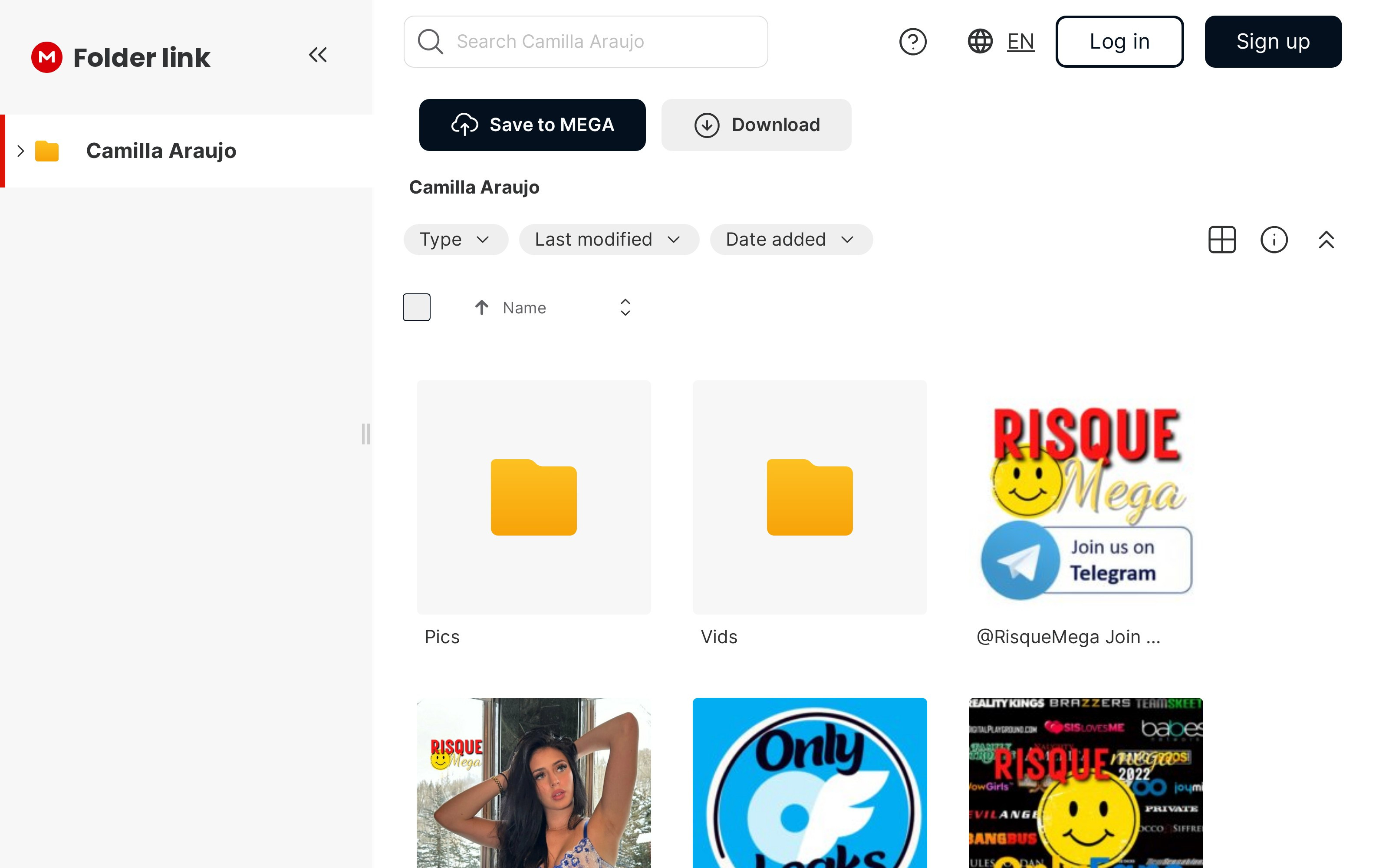Click the search magnifier icon
The width and height of the screenshot is (1389, 868).
pos(430,41)
